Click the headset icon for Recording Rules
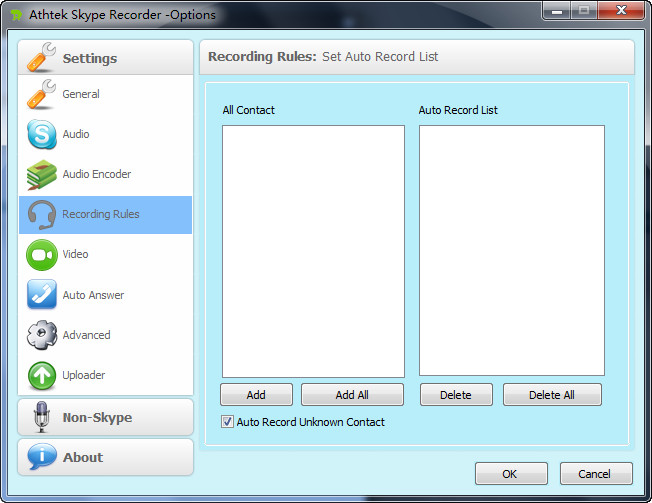The image size is (652, 503). pos(42,215)
